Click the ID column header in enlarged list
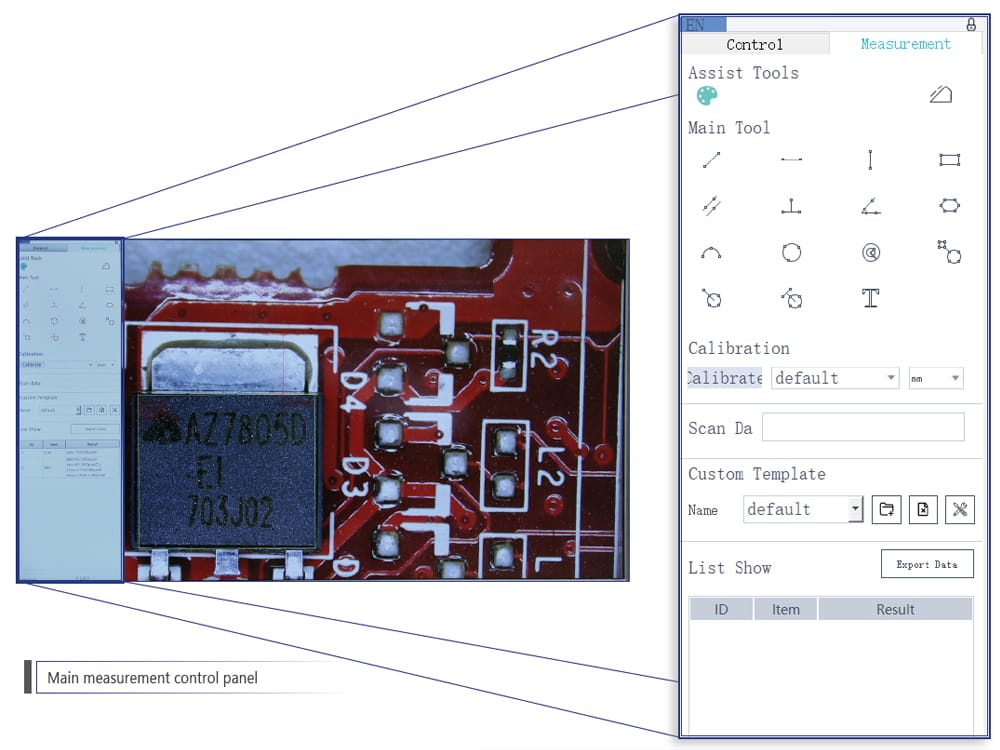The height and width of the screenshot is (750, 1000). 721,609
